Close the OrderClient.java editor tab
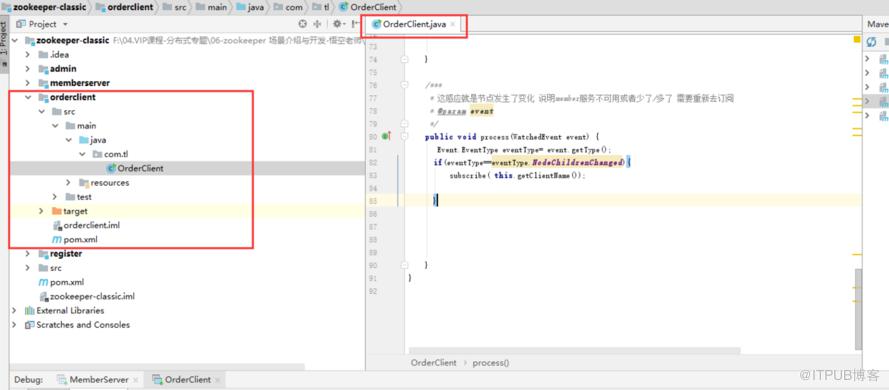The image size is (889, 390). 452,24
